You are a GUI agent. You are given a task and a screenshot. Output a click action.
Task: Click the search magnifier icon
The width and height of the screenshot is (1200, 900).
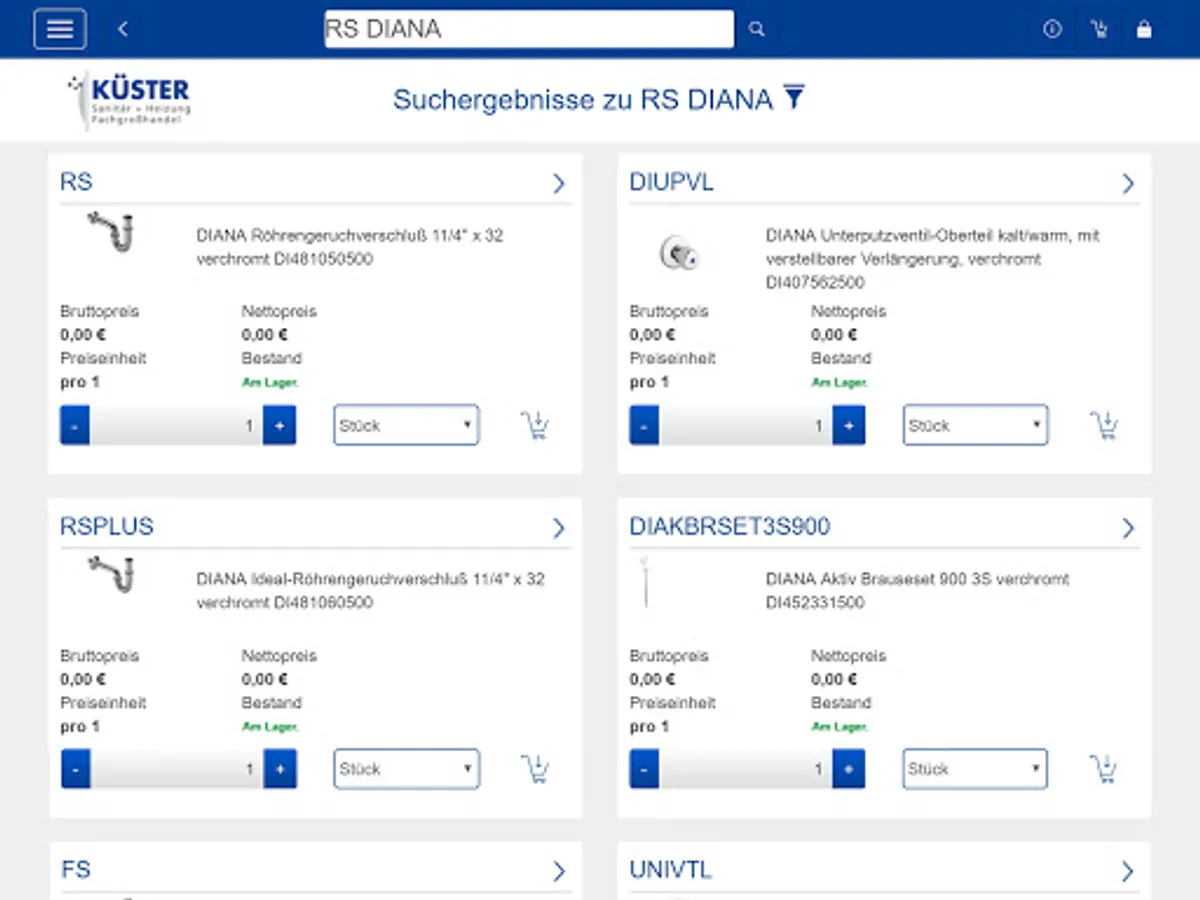point(757,29)
